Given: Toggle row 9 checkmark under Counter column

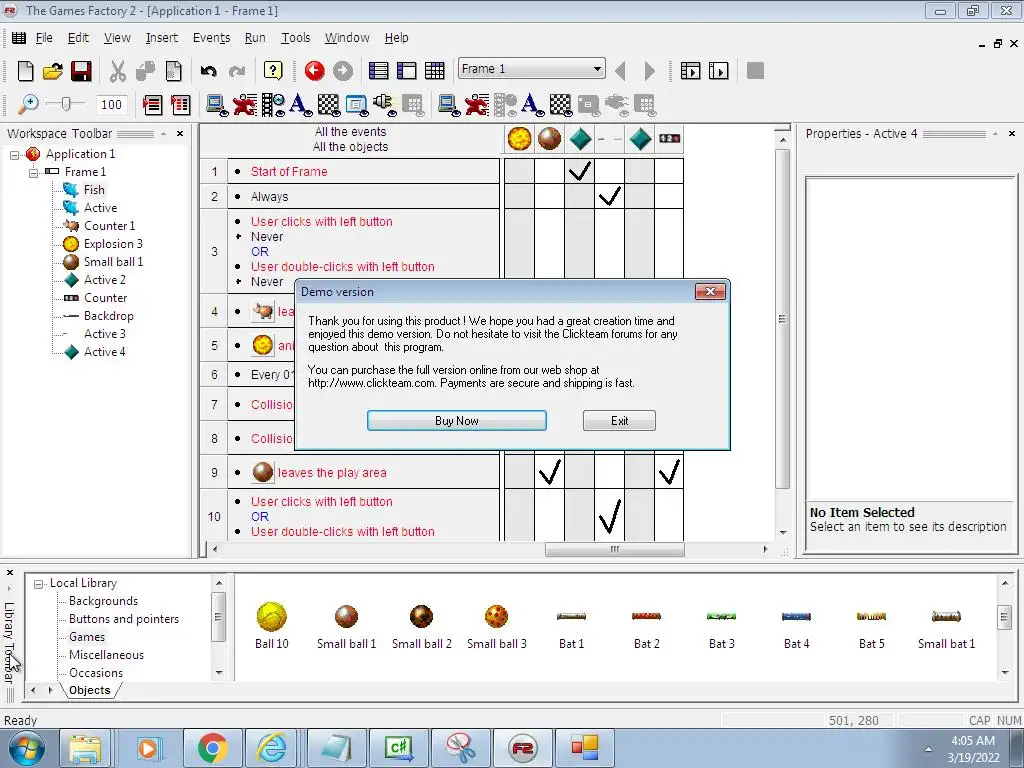Looking at the screenshot, I should (669, 472).
